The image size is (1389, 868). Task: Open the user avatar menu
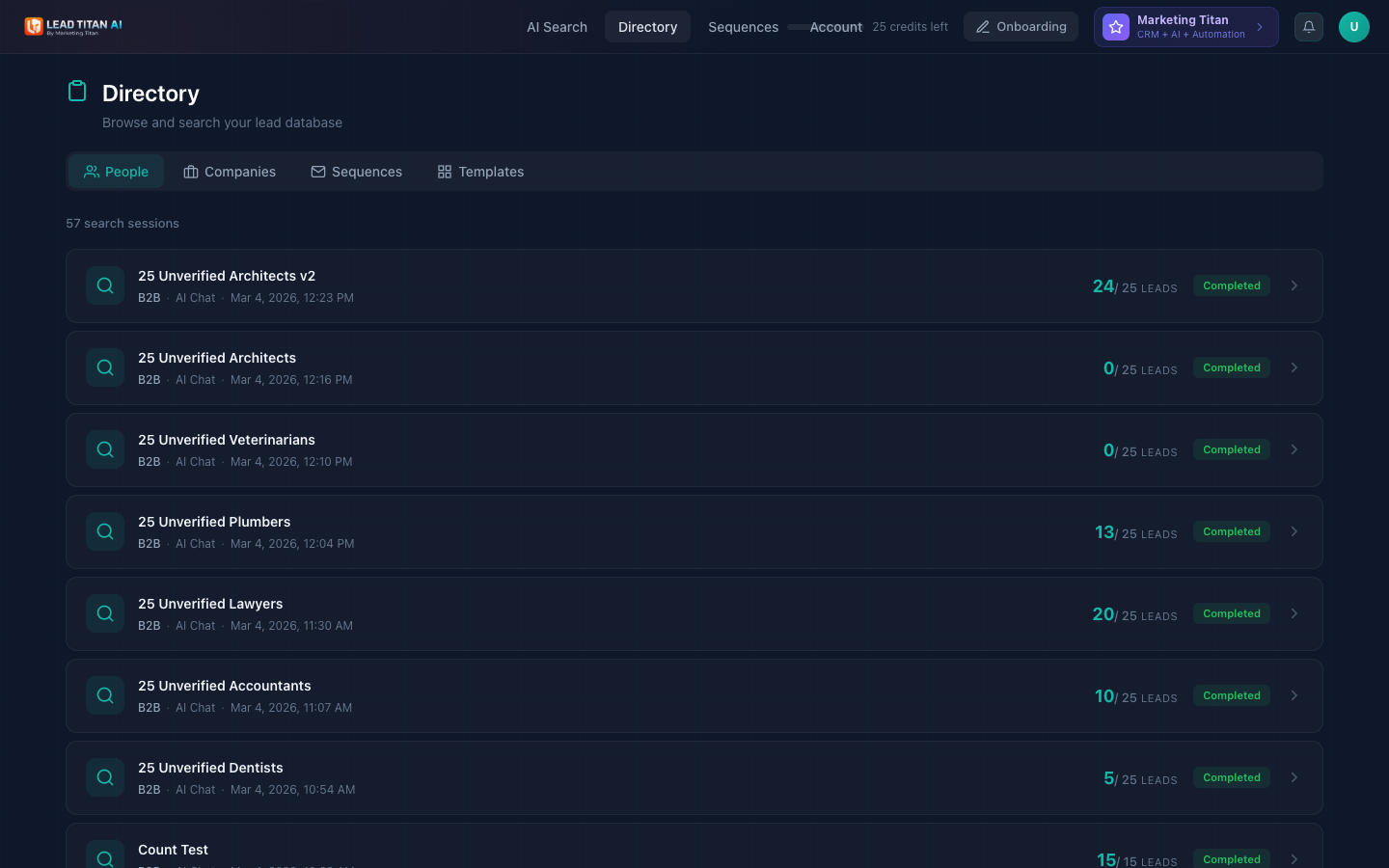tap(1354, 27)
